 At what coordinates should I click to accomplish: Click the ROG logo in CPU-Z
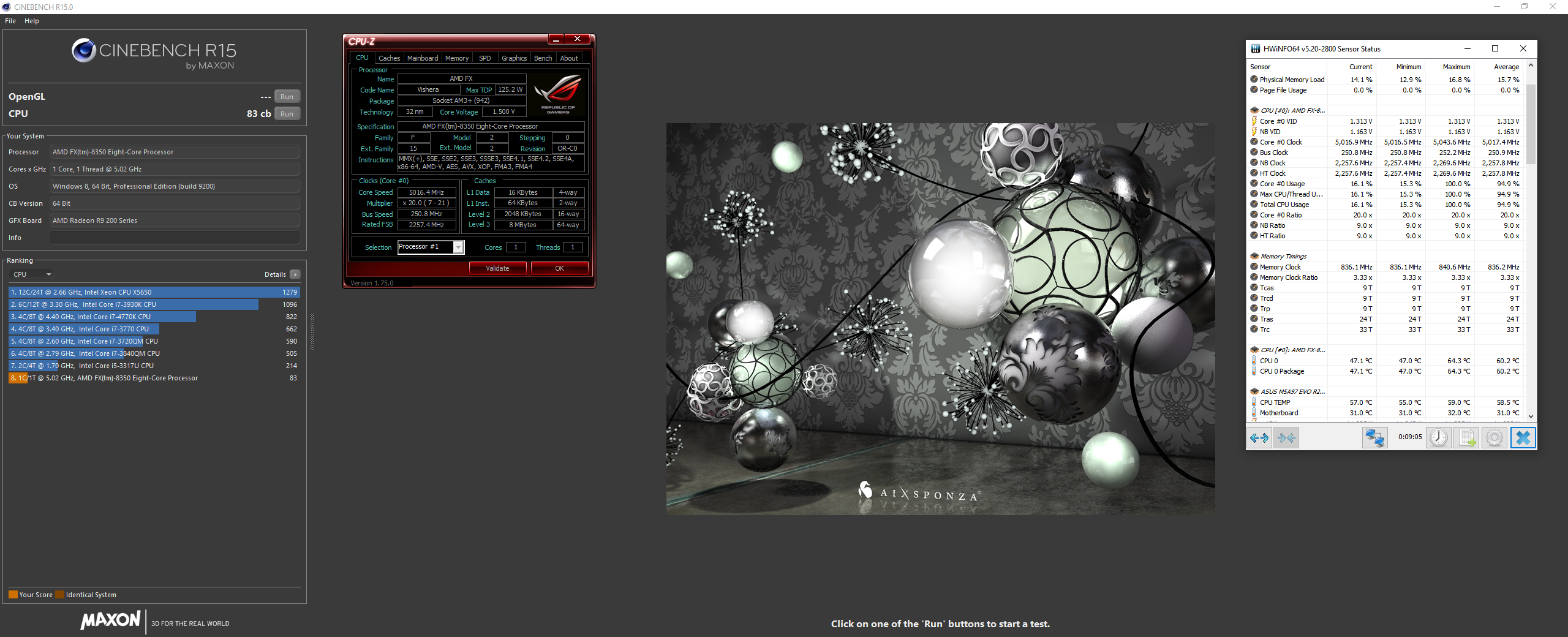click(557, 93)
